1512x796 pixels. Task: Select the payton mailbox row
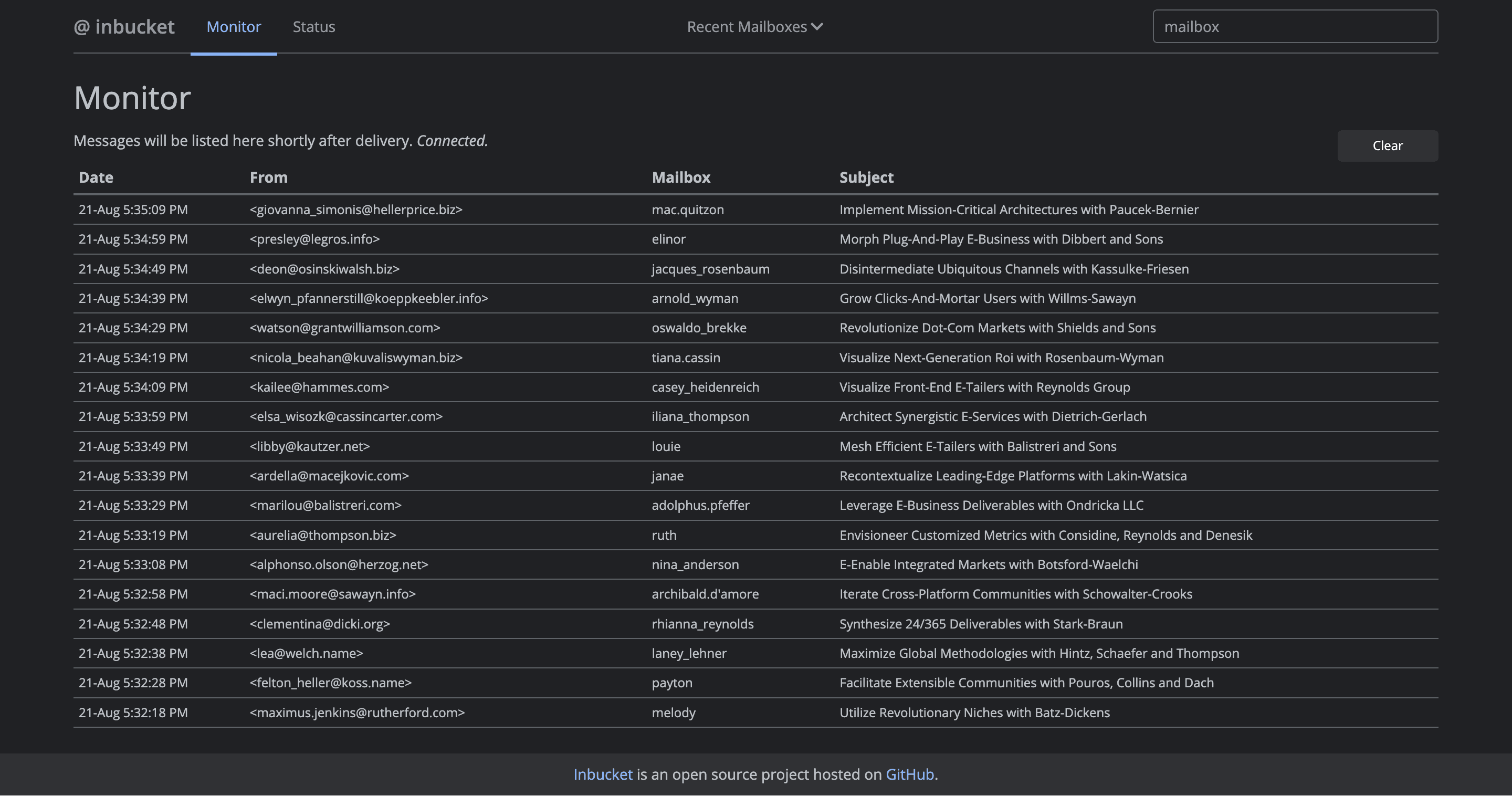tap(755, 683)
